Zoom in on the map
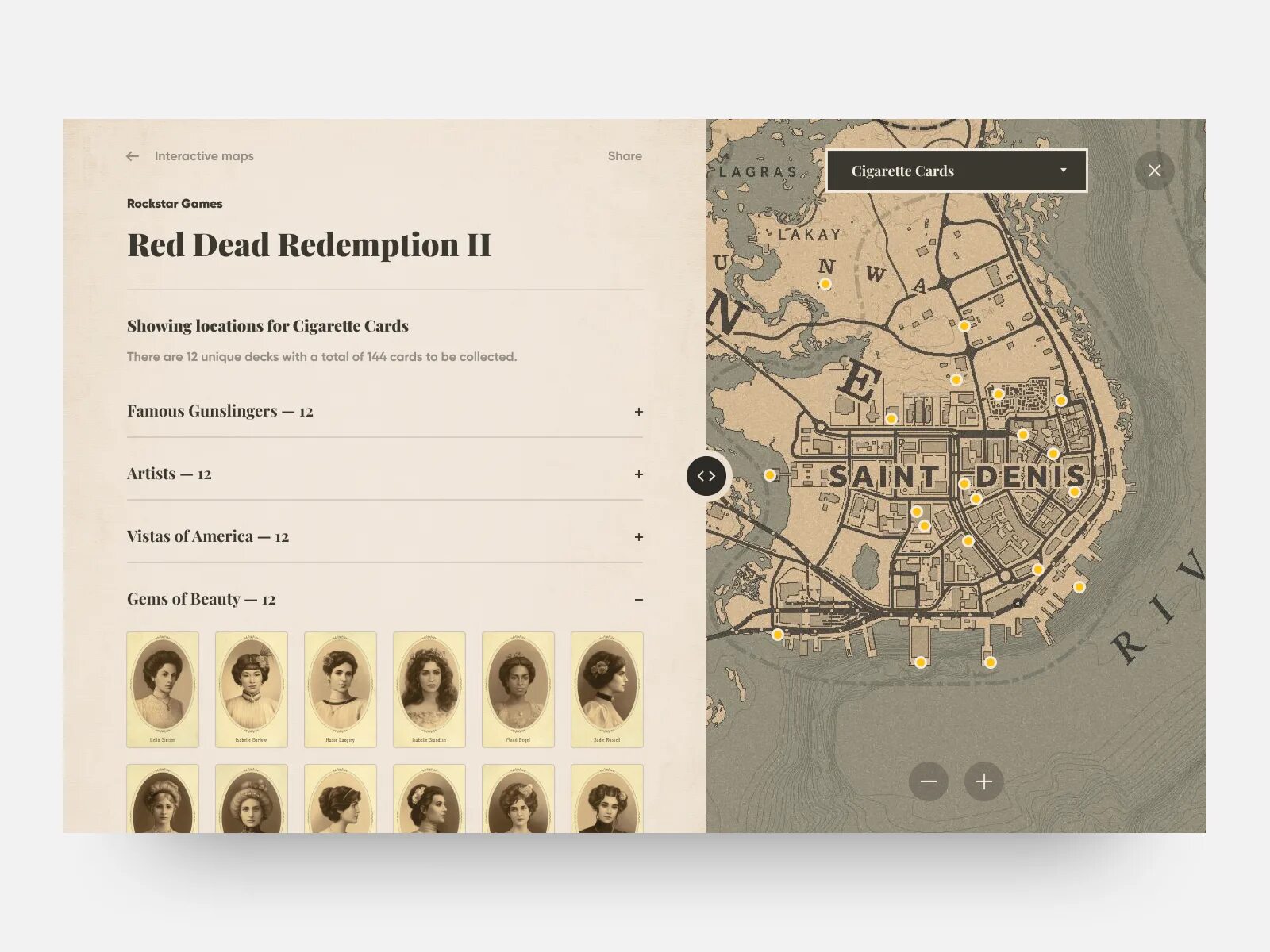Image resolution: width=1270 pixels, height=952 pixels. click(x=984, y=781)
